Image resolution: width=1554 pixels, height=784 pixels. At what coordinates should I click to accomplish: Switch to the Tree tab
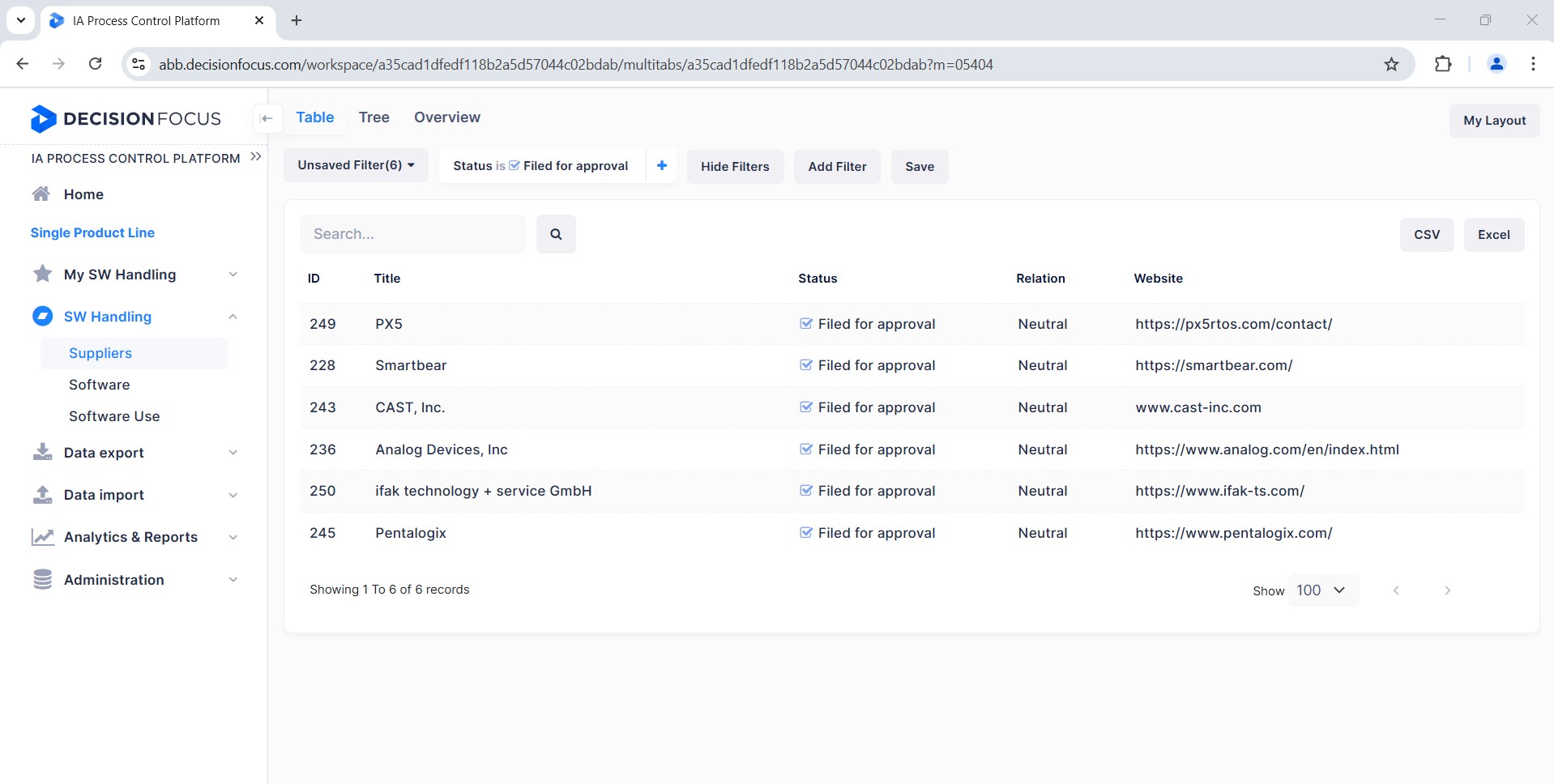374,117
